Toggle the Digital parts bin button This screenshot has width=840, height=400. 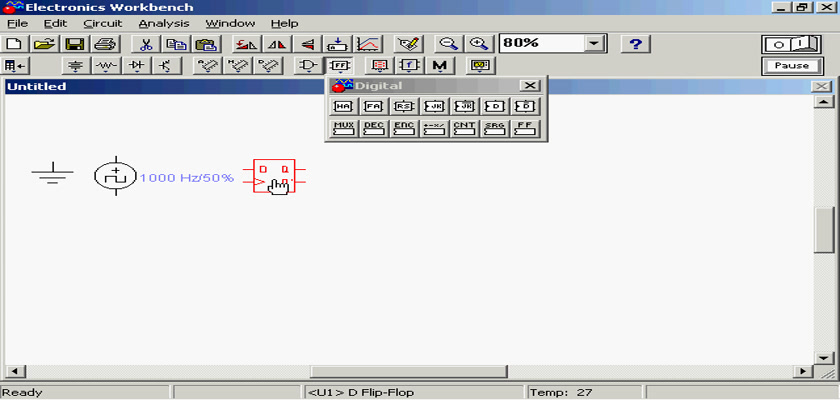click(x=340, y=66)
